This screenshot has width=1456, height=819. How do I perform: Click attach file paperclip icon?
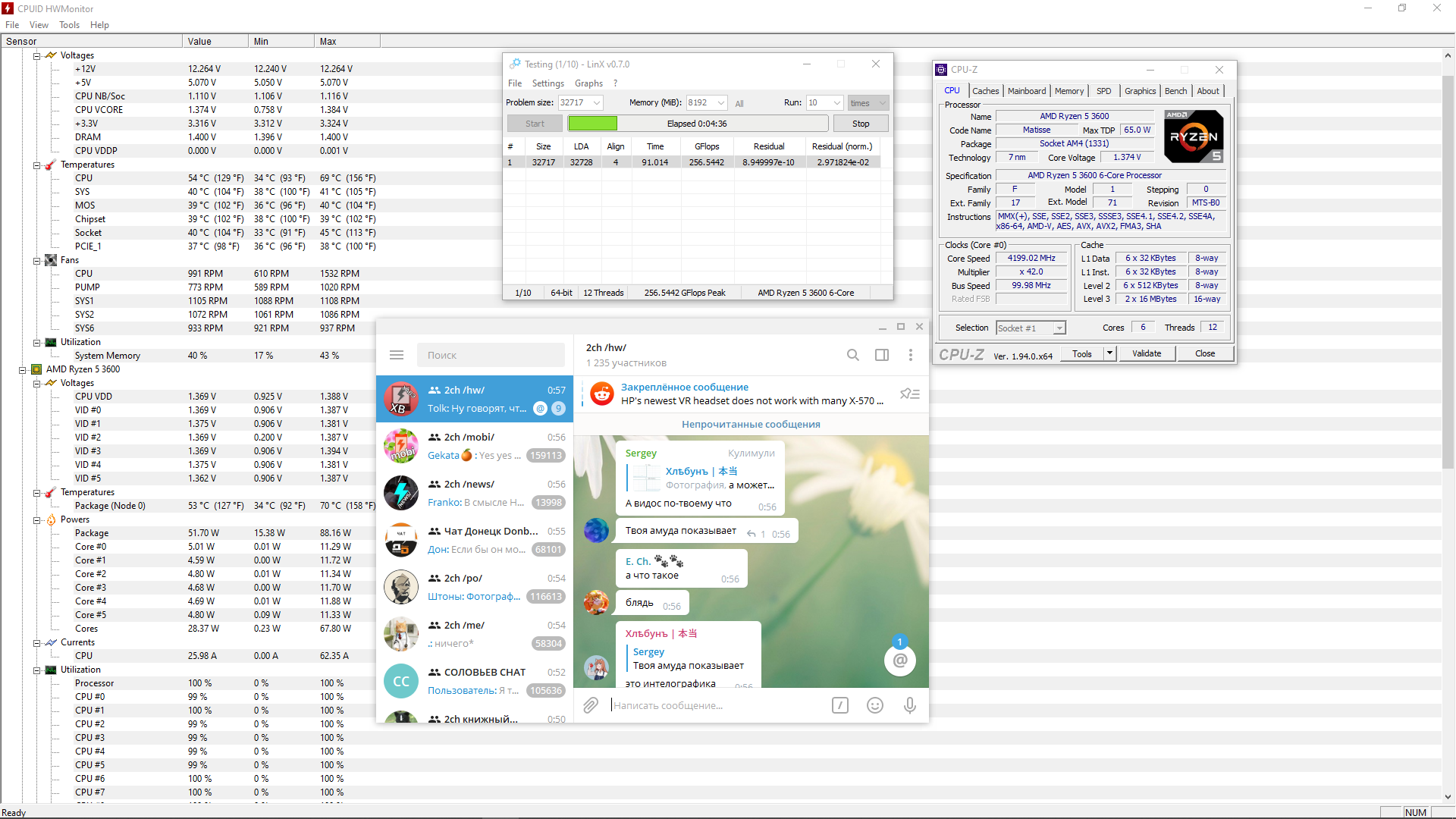coord(591,705)
